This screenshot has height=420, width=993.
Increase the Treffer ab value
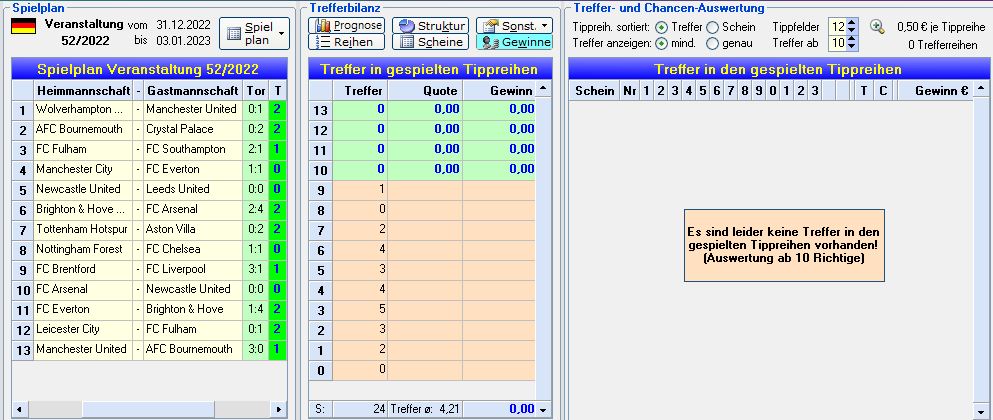[x=852, y=39]
